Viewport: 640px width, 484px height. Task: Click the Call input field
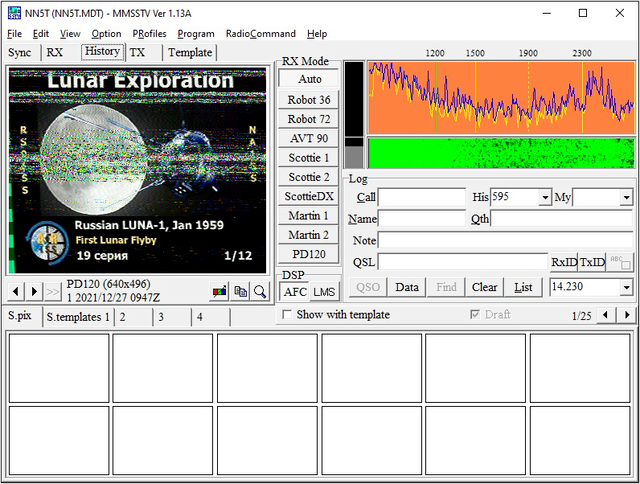tap(422, 198)
